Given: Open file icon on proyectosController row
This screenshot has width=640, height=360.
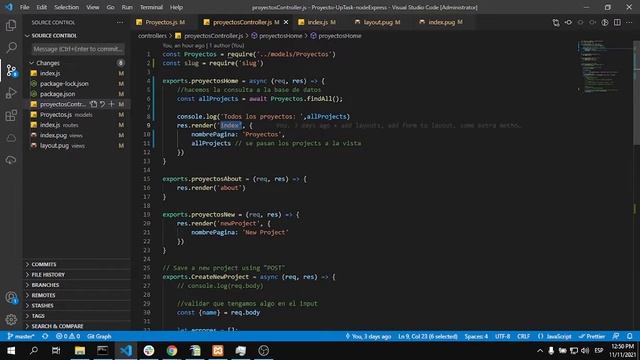Looking at the screenshot, I should click(93, 104).
